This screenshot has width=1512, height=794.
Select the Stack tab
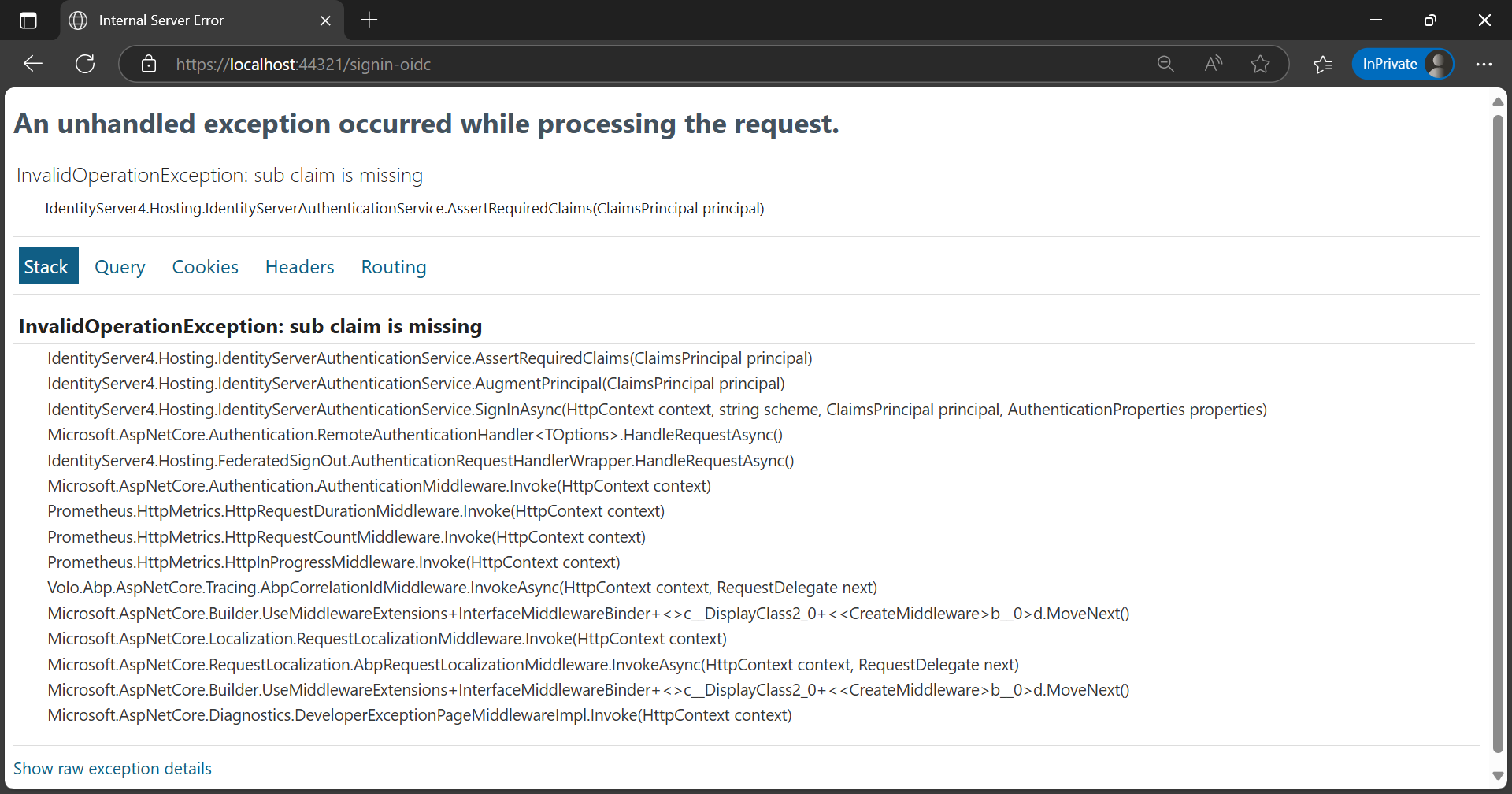(x=46, y=267)
